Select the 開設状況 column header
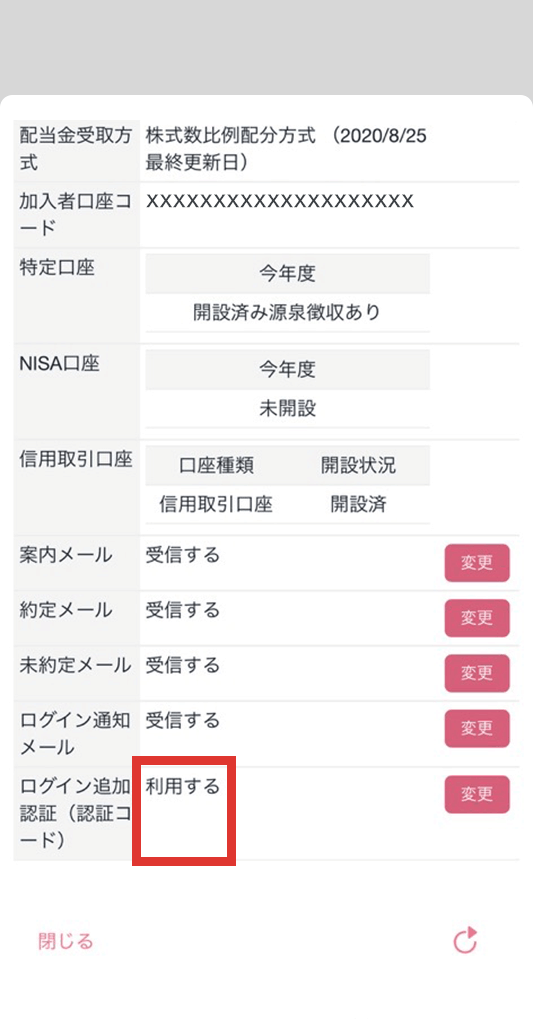Viewport: 533px width, 1025px height. point(358,466)
